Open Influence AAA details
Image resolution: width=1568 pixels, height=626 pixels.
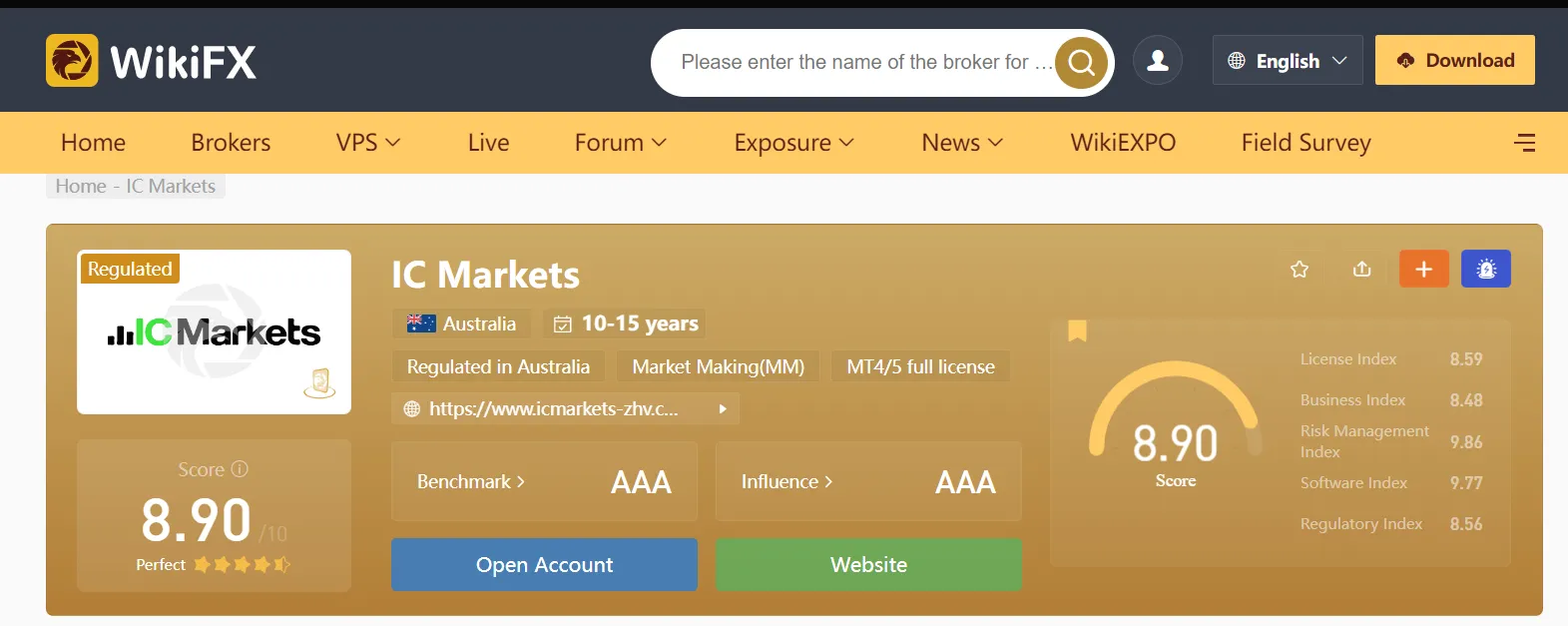pos(868,481)
